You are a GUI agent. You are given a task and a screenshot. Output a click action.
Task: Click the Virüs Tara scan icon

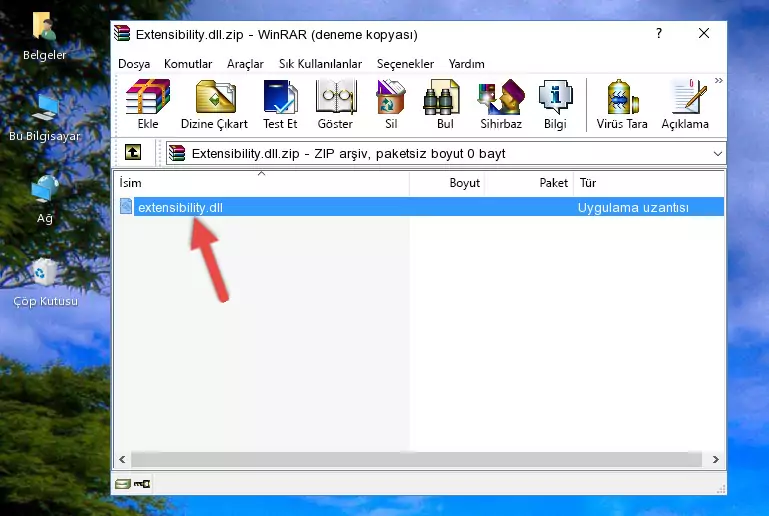622,104
